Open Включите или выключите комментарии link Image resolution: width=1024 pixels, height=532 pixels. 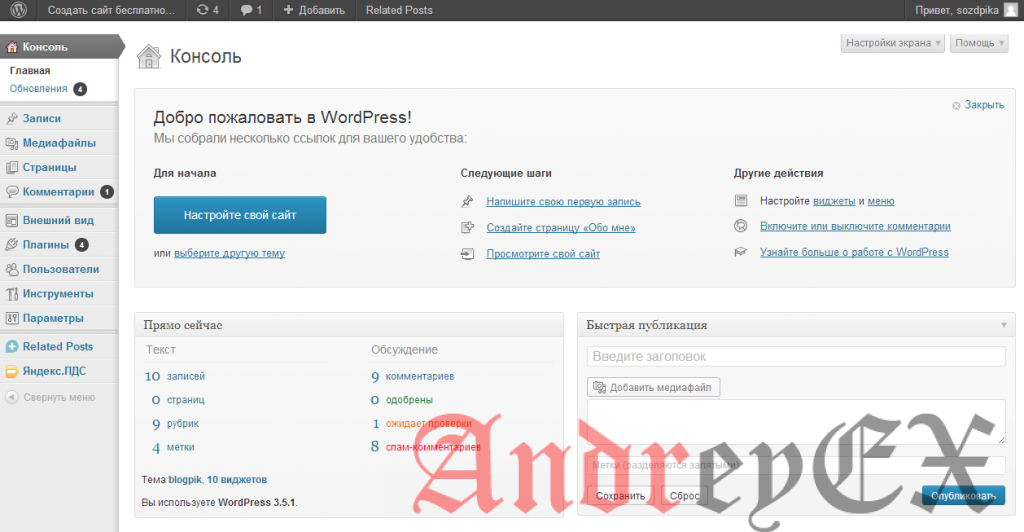(x=855, y=226)
